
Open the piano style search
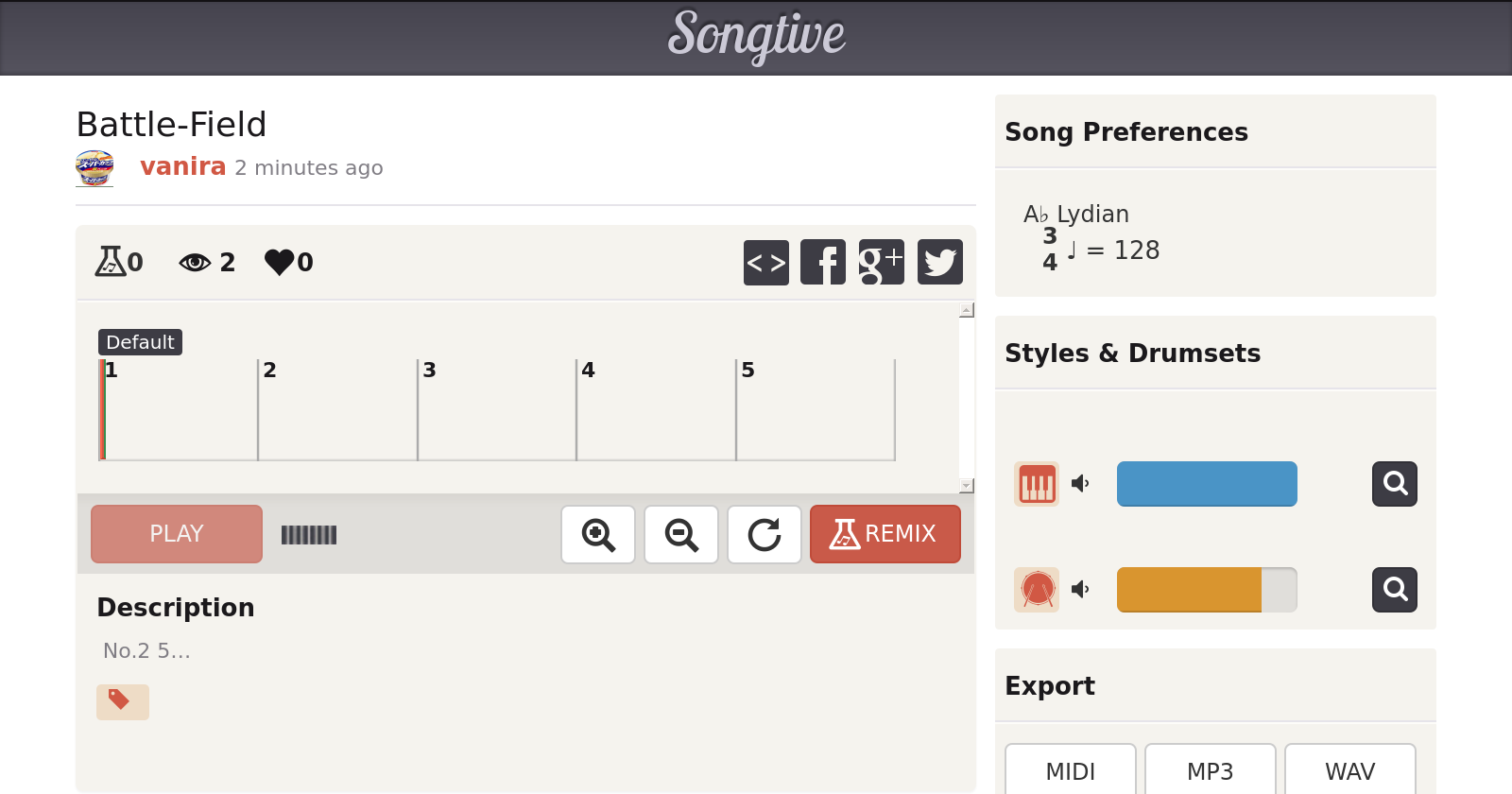pyautogui.click(x=1395, y=484)
